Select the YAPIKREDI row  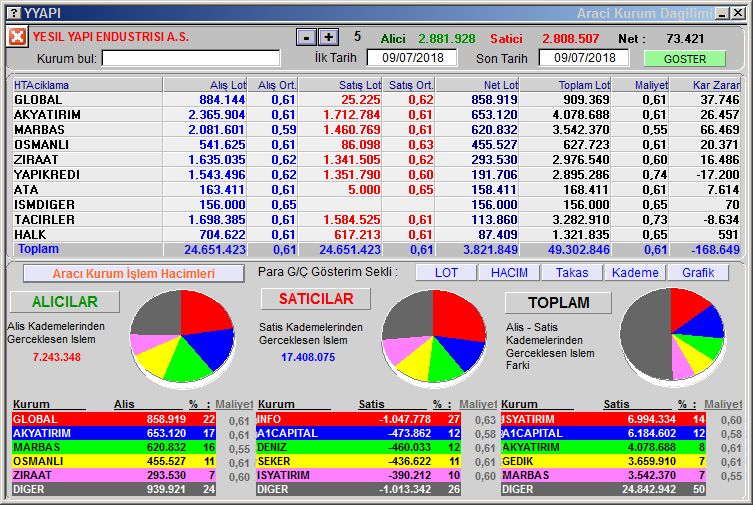pos(376,174)
